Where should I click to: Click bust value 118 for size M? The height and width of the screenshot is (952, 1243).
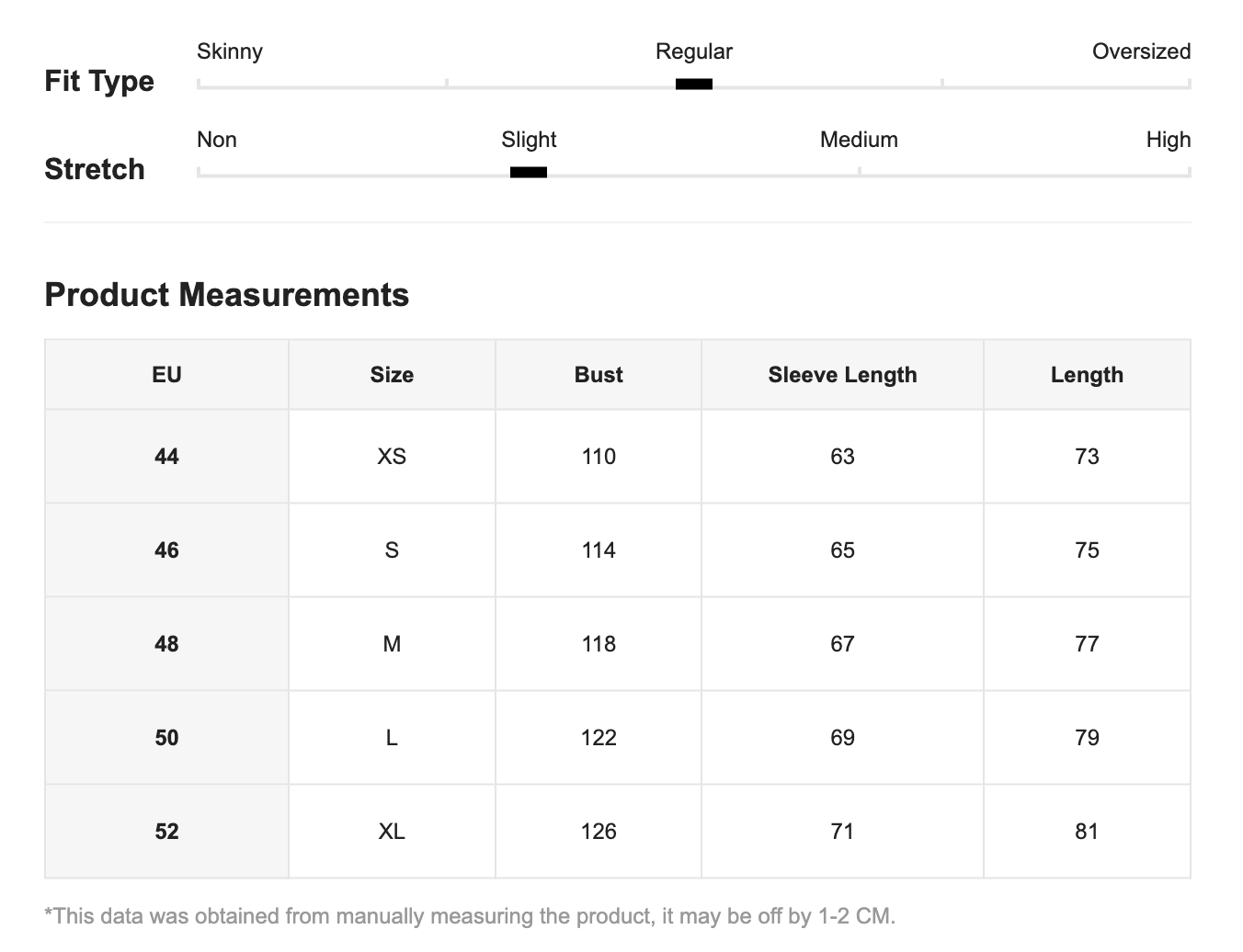pos(599,644)
